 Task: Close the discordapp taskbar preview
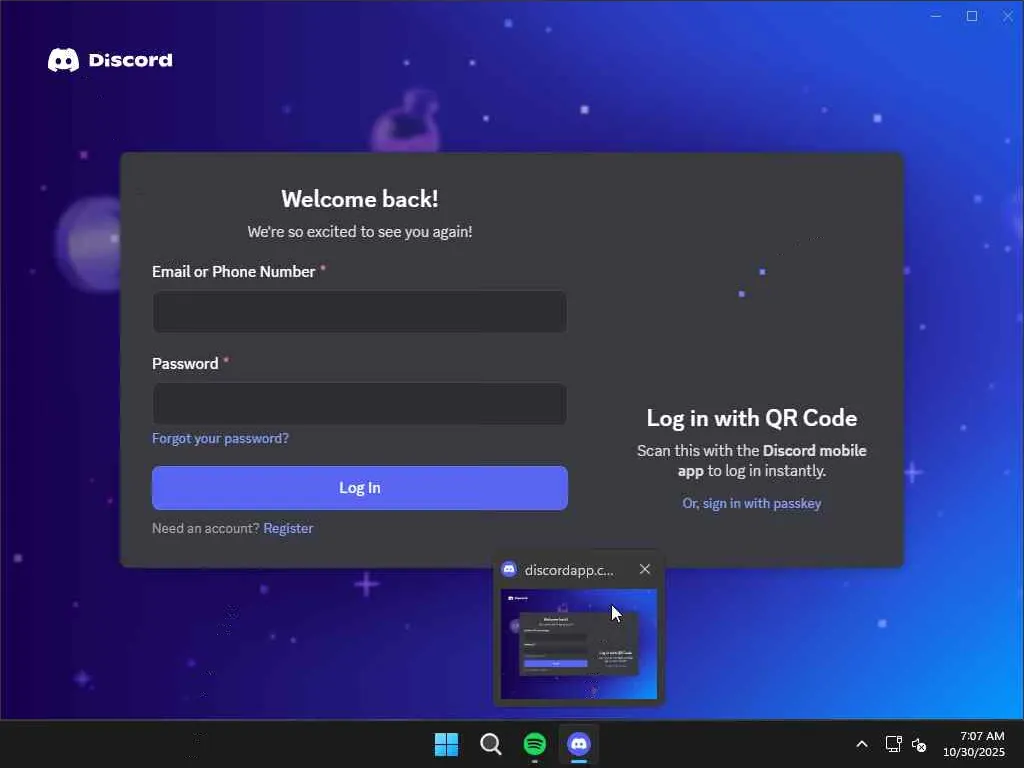tap(645, 569)
